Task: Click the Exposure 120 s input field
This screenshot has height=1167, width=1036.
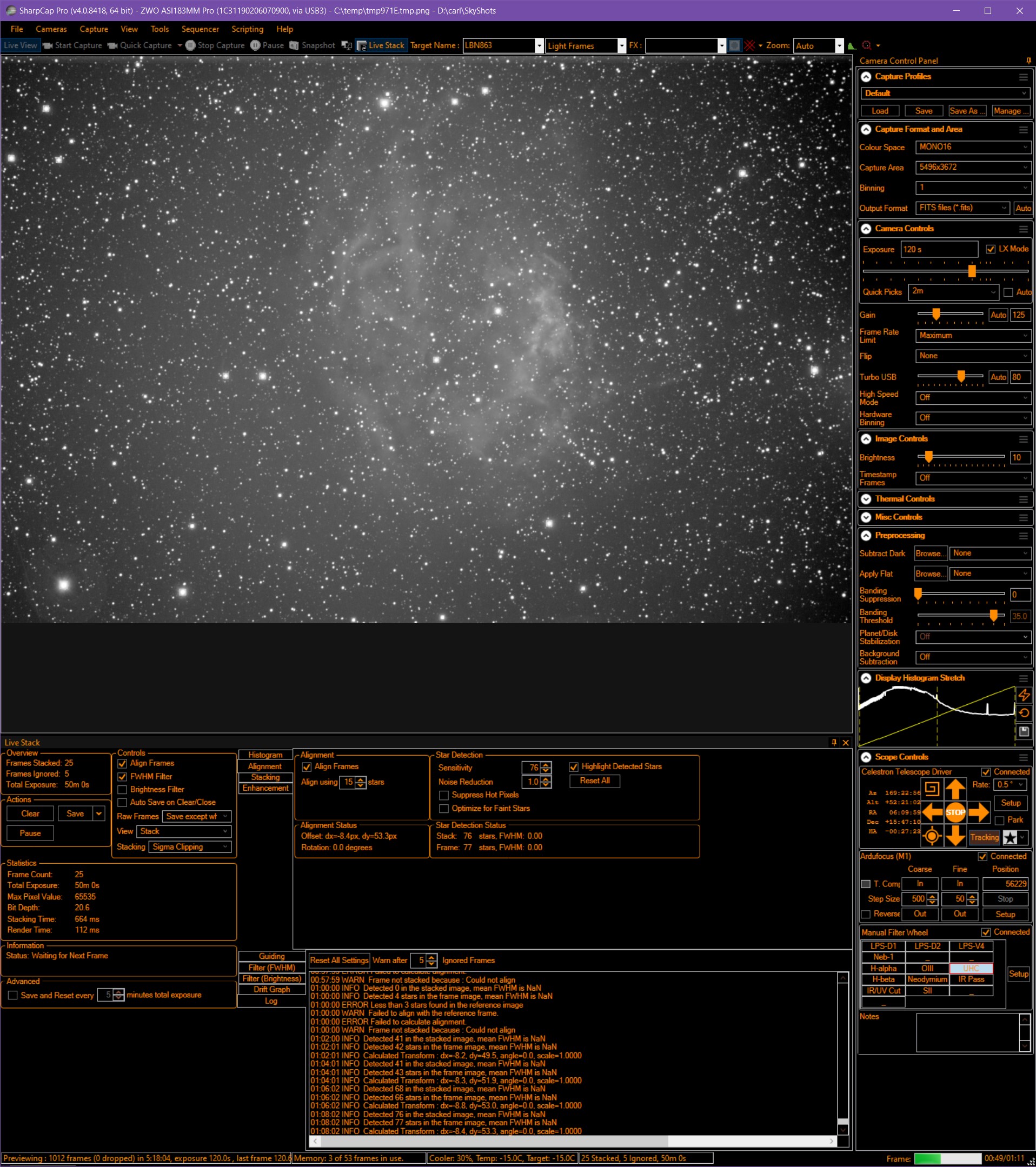Action: [939, 250]
